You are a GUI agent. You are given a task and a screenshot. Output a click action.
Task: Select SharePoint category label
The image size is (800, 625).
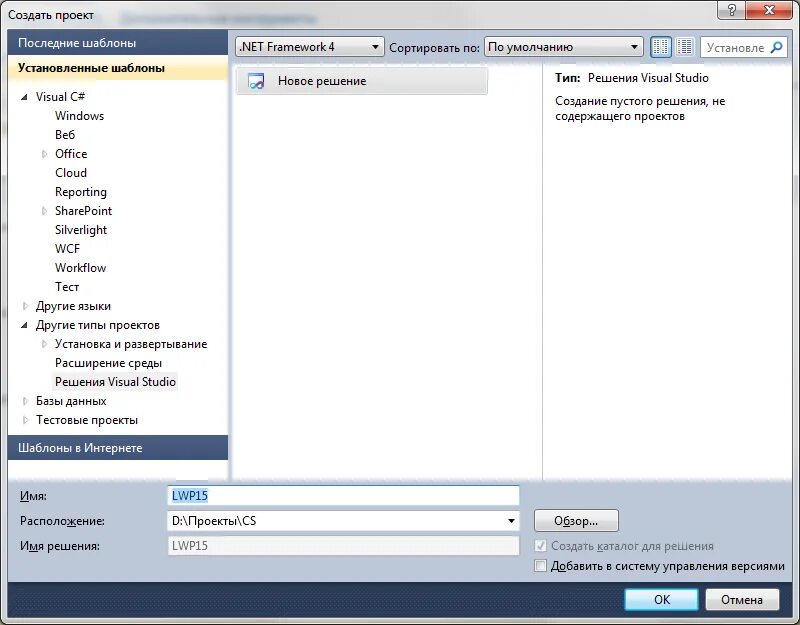(83, 211)
